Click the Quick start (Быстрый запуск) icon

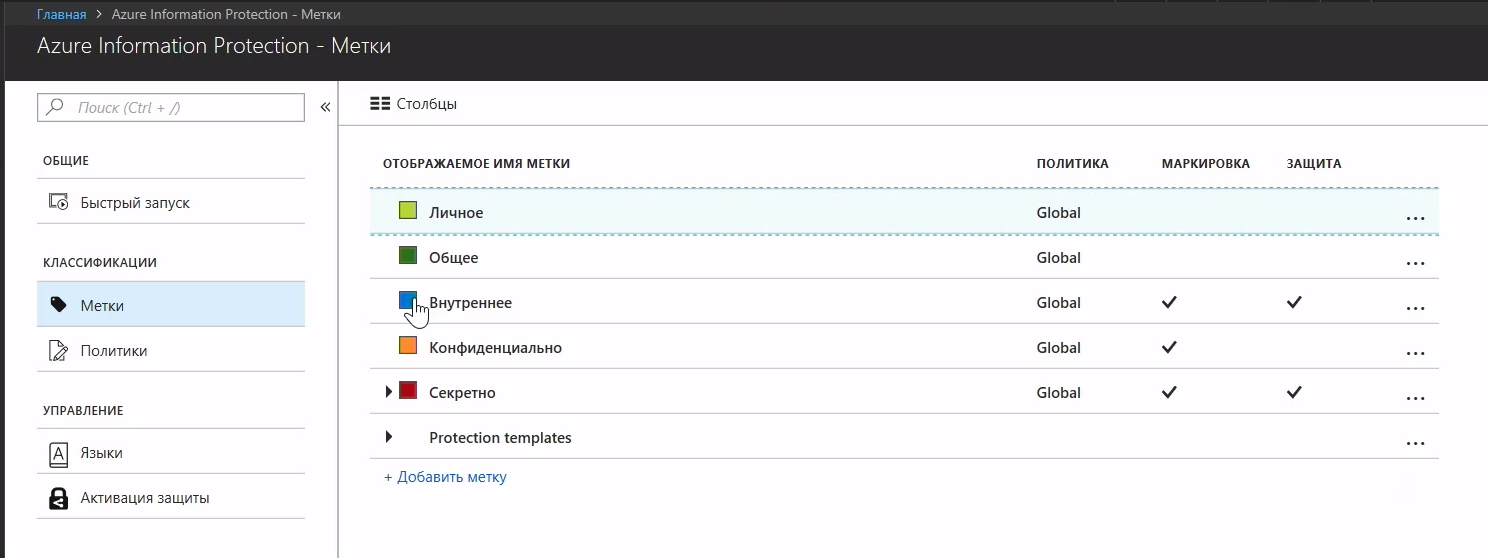click(x=58, y=203)
